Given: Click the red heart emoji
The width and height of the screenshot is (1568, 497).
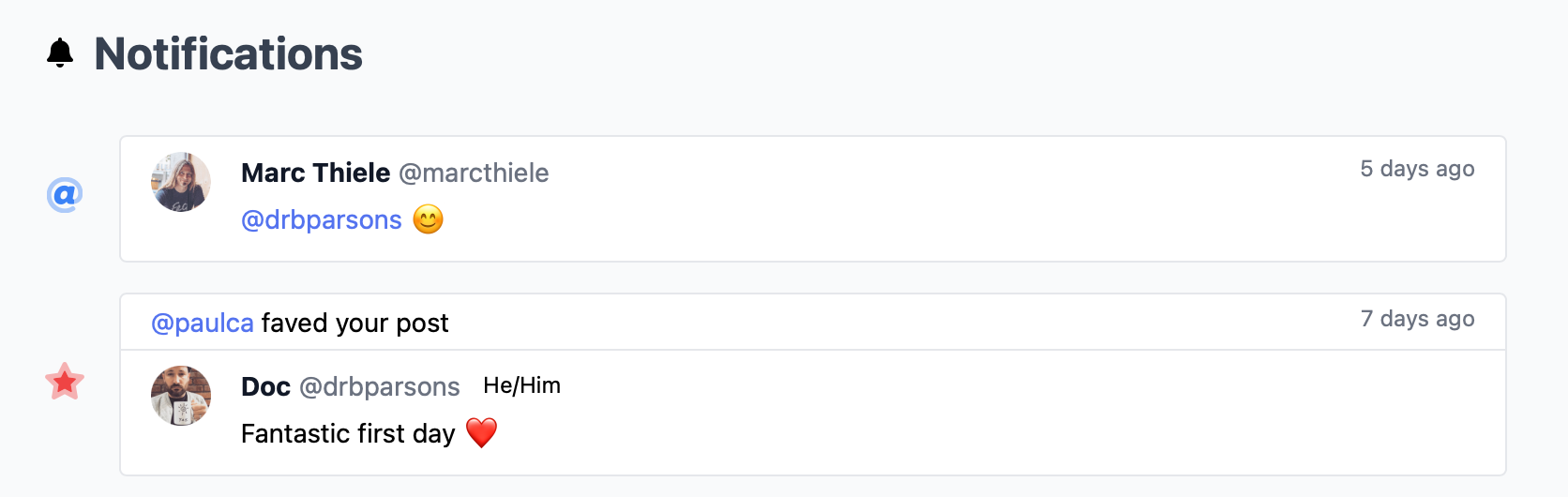Looking at the screenshot, I should coord(481,433).
